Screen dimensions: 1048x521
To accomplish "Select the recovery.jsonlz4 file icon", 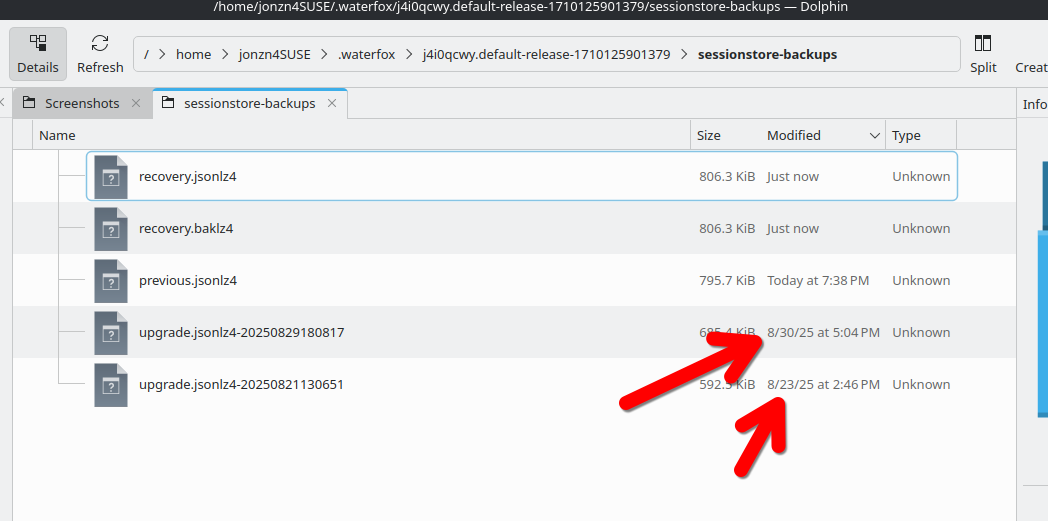I will click(x=111, y=177).
